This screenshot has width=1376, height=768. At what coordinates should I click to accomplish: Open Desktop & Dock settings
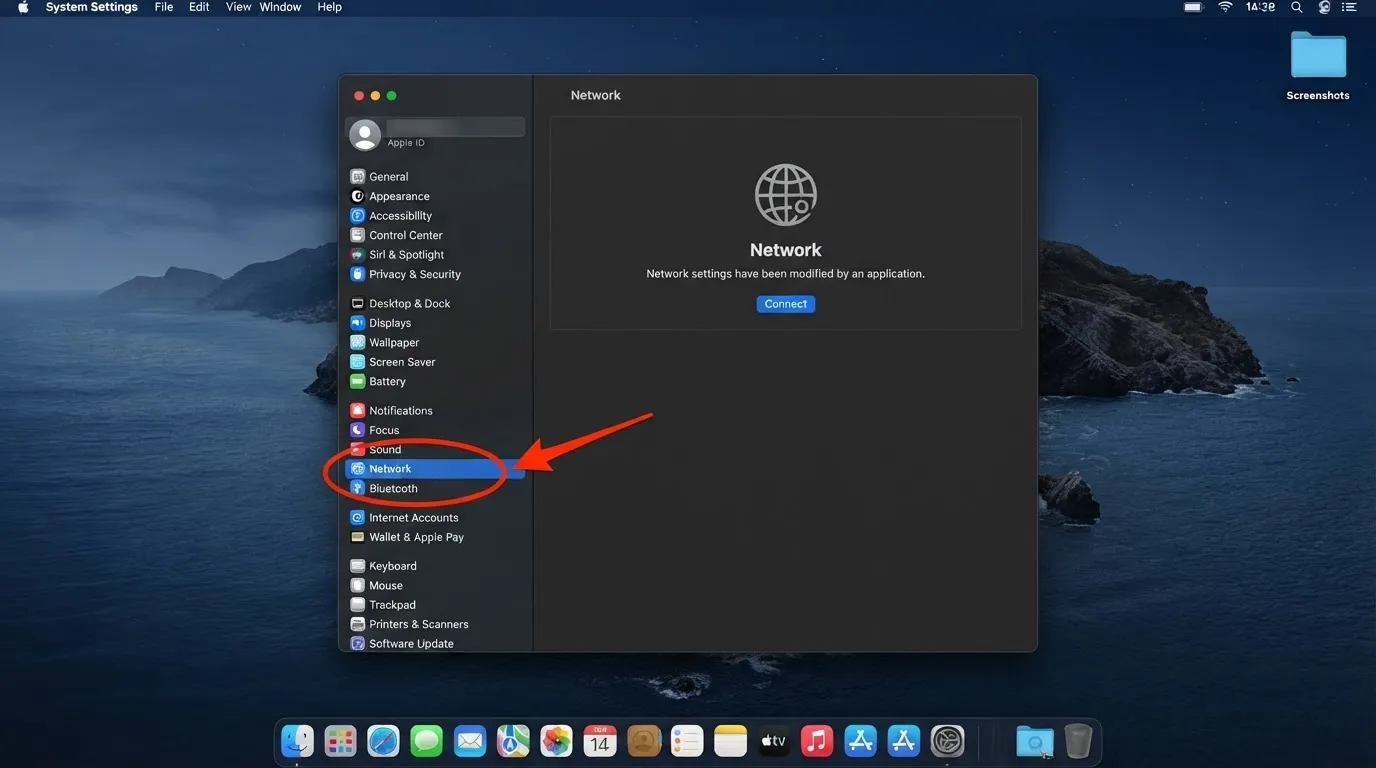(435, 303)
